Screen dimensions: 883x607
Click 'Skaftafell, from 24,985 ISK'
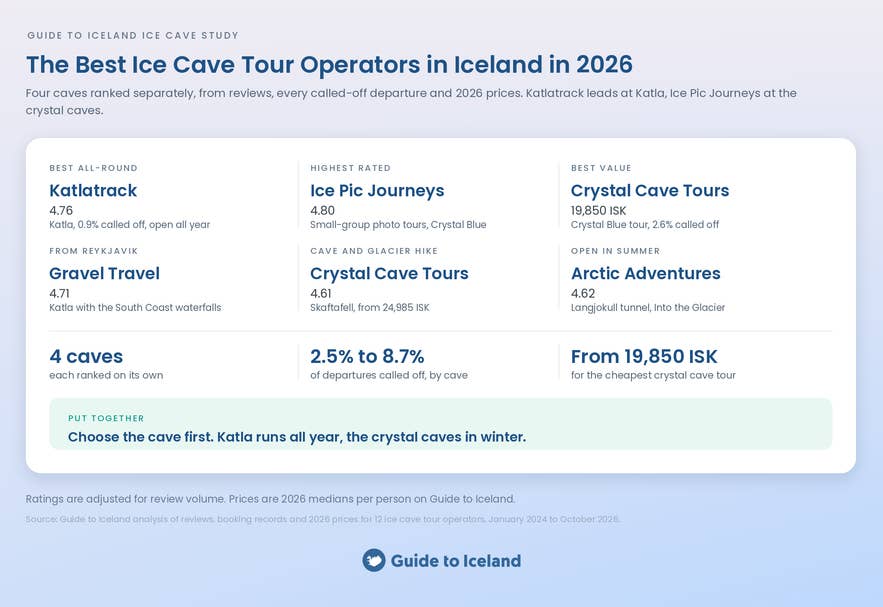coord(370,307)
